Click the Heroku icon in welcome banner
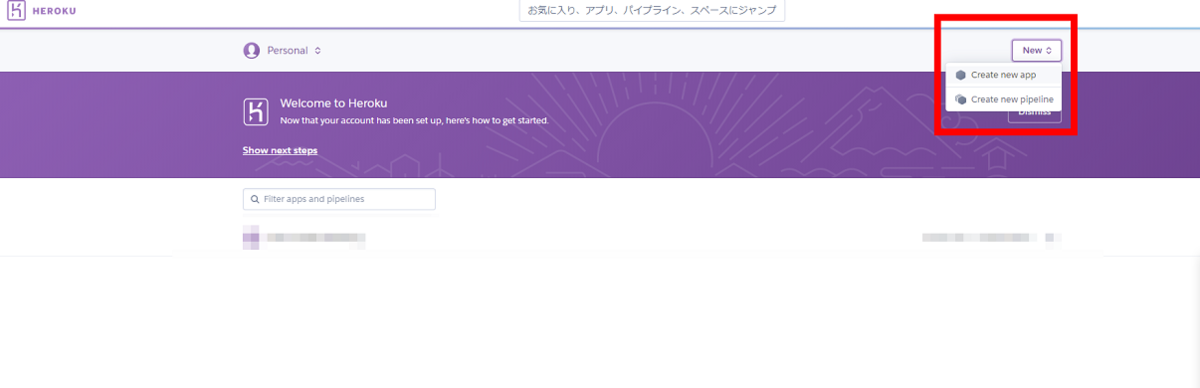The image size is (1200, 388). pyautogui.click(x=256, y=111)
